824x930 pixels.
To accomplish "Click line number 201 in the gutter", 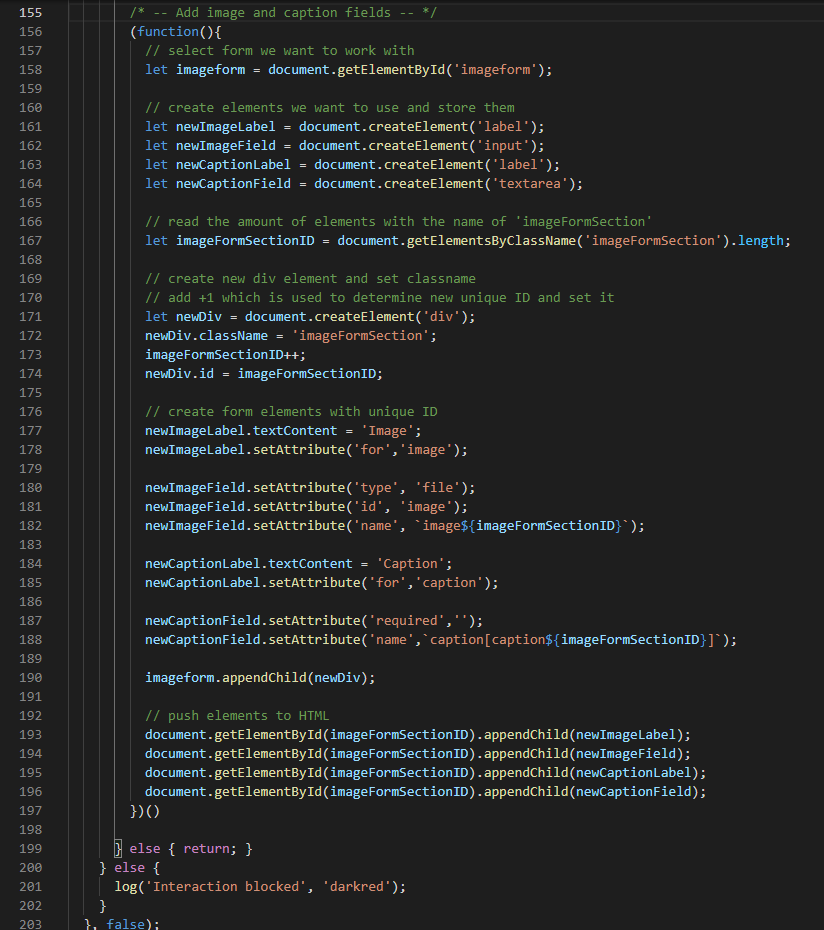I will click(31, 886).
